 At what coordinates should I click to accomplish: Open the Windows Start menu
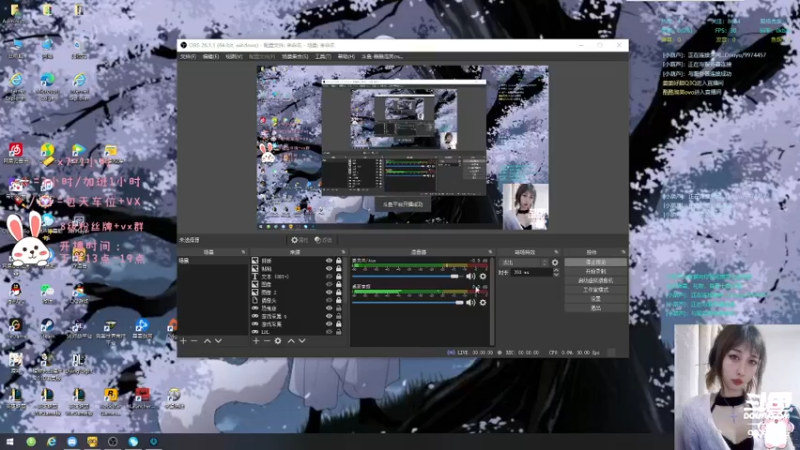tap(10, 441)
